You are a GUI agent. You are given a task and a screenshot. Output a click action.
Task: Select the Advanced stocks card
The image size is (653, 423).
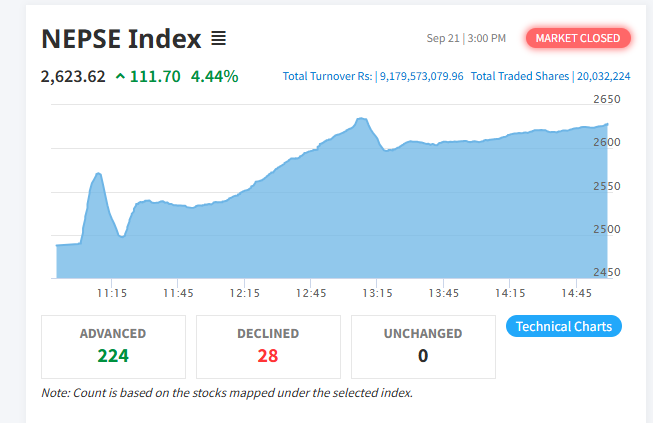tap(113, 346)
